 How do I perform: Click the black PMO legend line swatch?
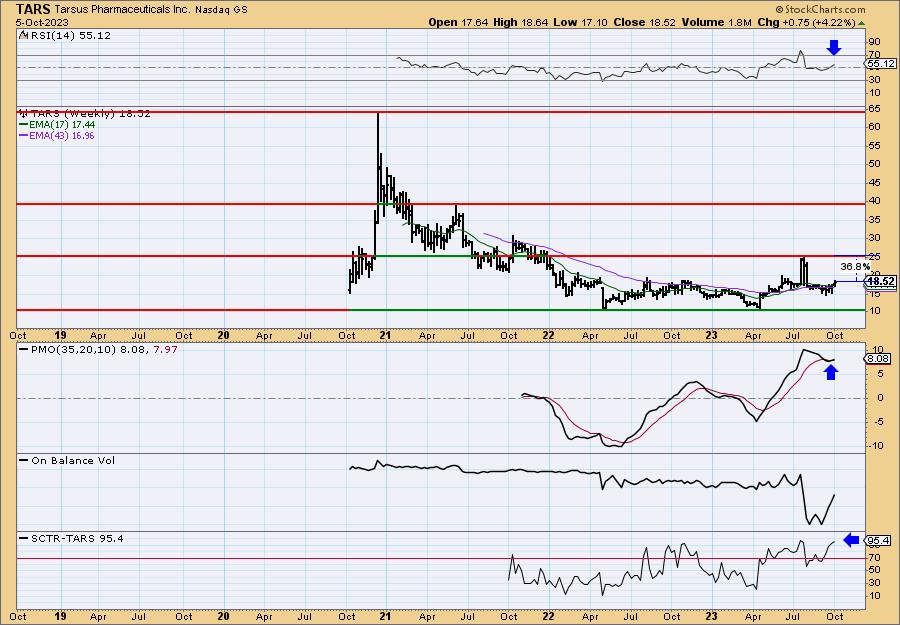pos(24,349)
